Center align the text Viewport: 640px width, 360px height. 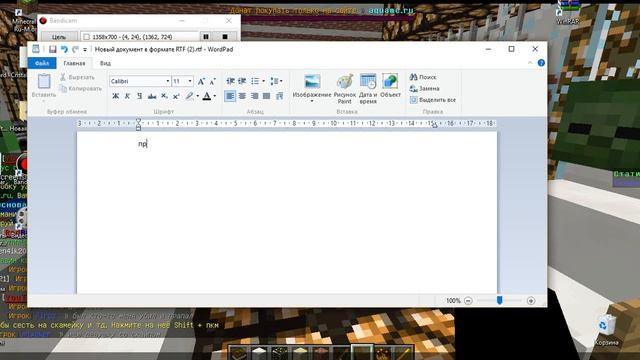pos(242,96)
